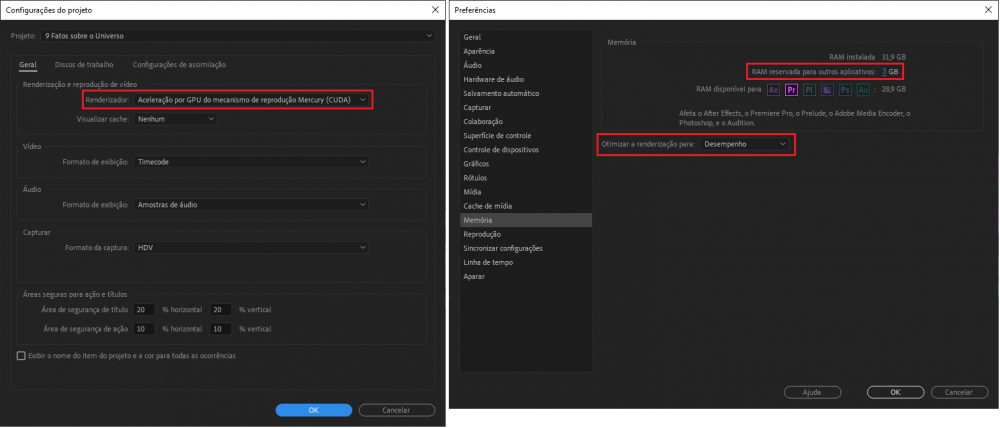This screenshot has width=1000, height=428.
Task: Click the After Effects (Ae) icon
Action: pos(773,90)
